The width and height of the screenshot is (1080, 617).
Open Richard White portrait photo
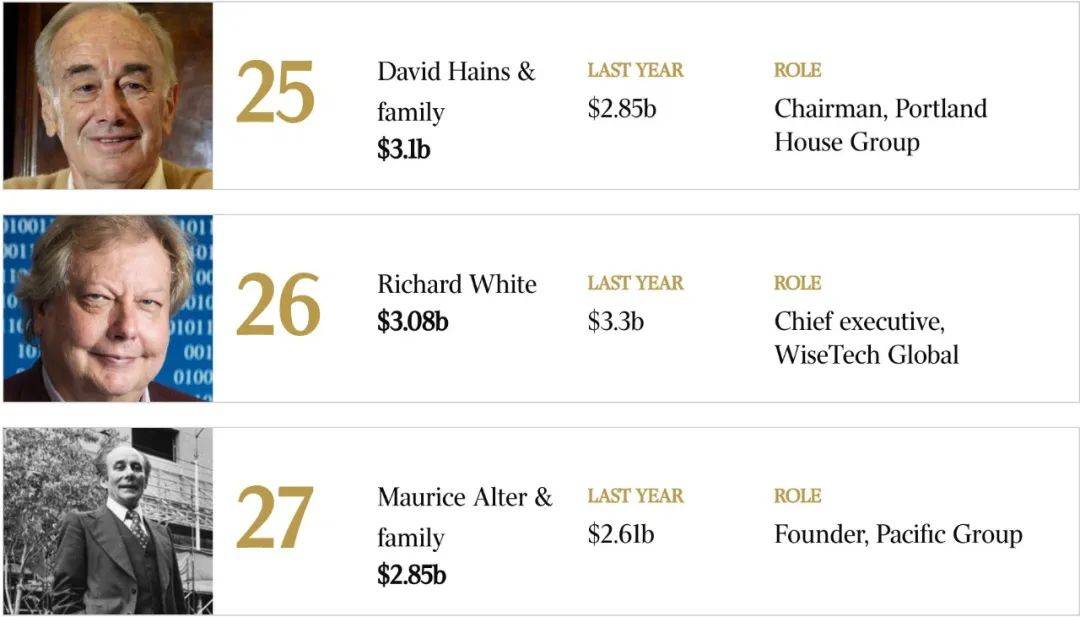tap(108, 308)
